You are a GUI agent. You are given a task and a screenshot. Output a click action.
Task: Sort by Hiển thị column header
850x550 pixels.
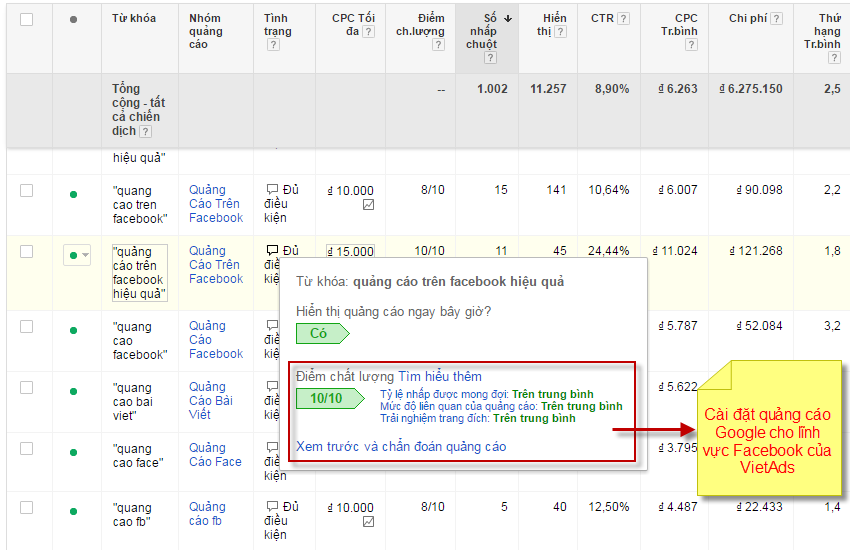554,25
